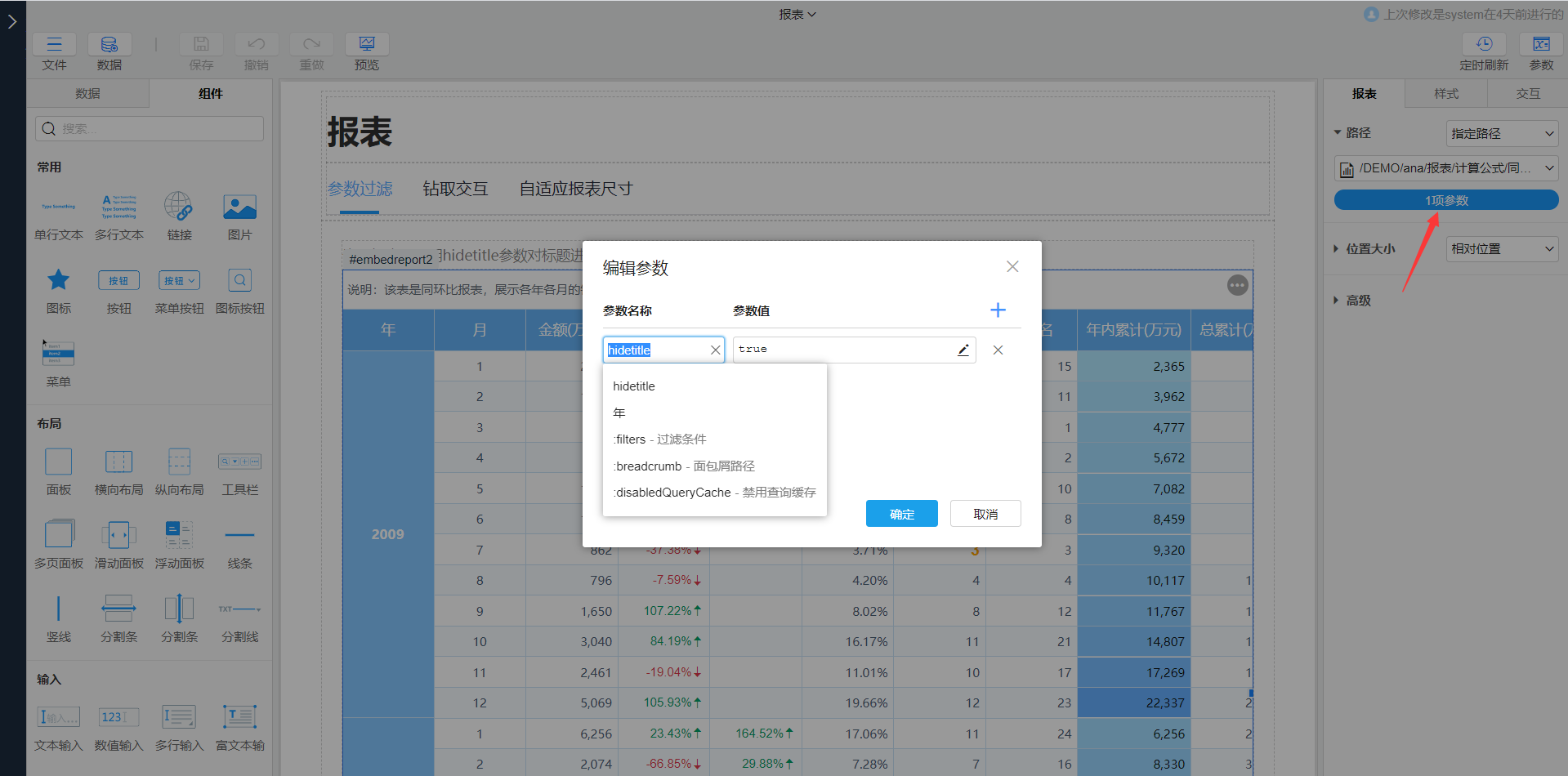The height and width of the screenshot is (776, 1568).
Task: Open the 数据 data toolbar icon
Action: tap(109, 52)
